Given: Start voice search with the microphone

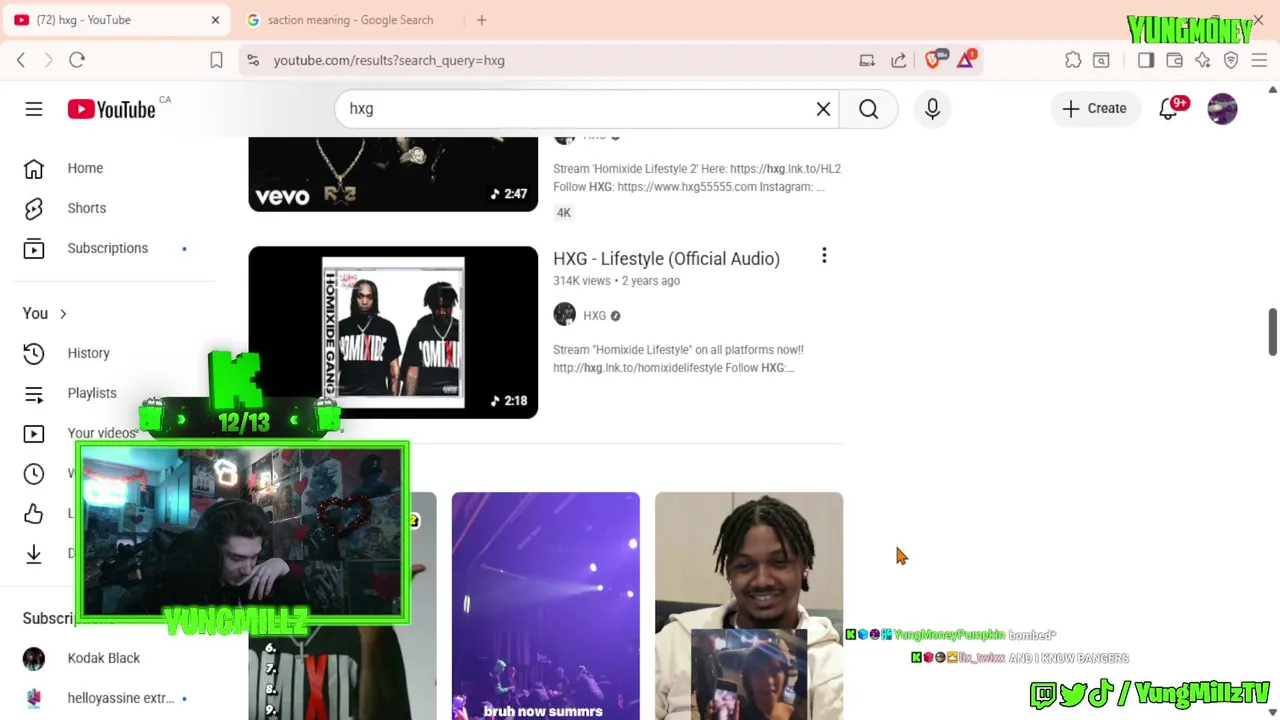Looking at the screenshot, I should coord(932,109).
